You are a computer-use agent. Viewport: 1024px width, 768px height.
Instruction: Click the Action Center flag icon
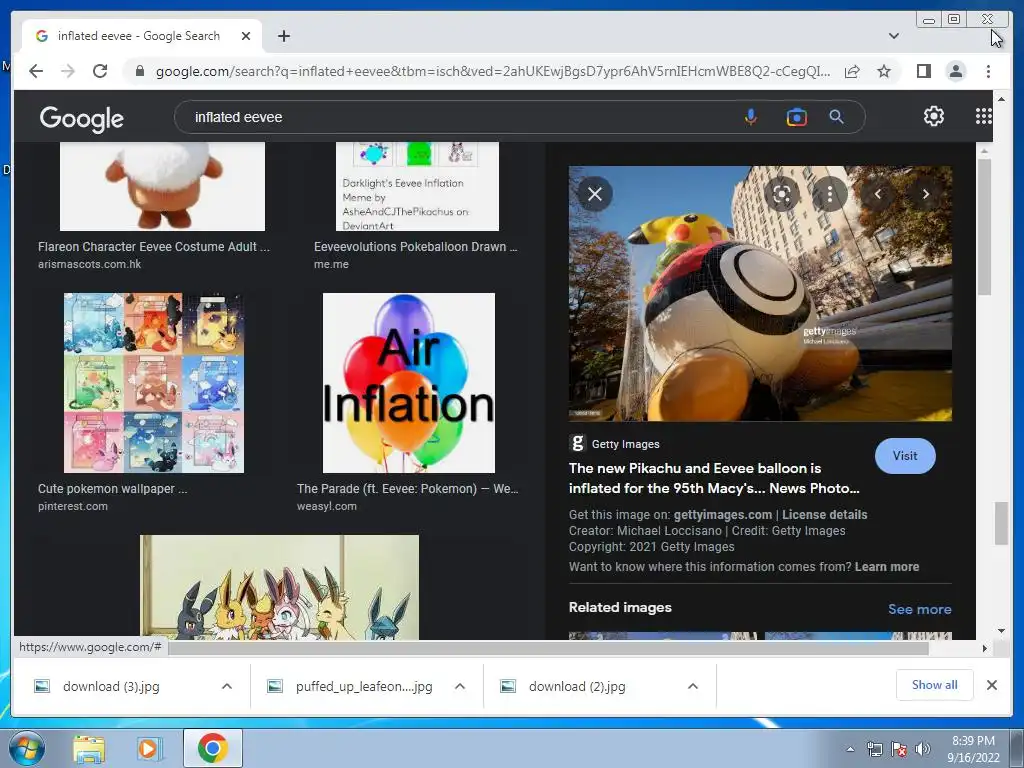[899, 749]
